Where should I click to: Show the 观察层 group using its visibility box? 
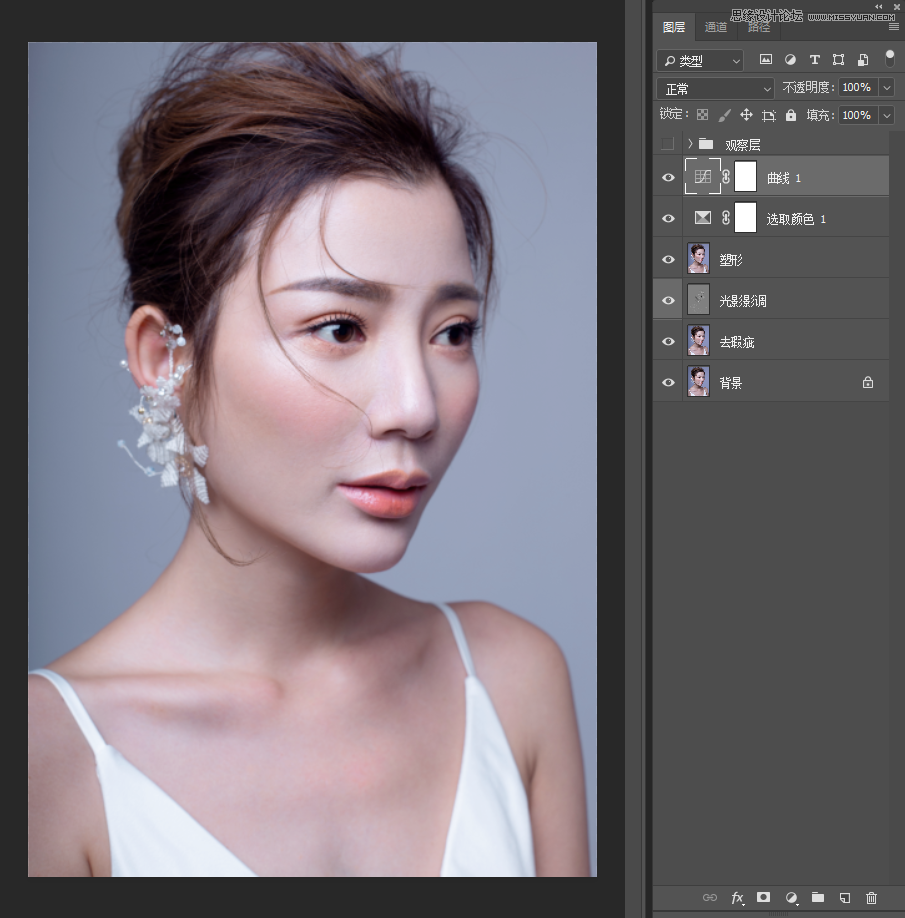[667, 144]
